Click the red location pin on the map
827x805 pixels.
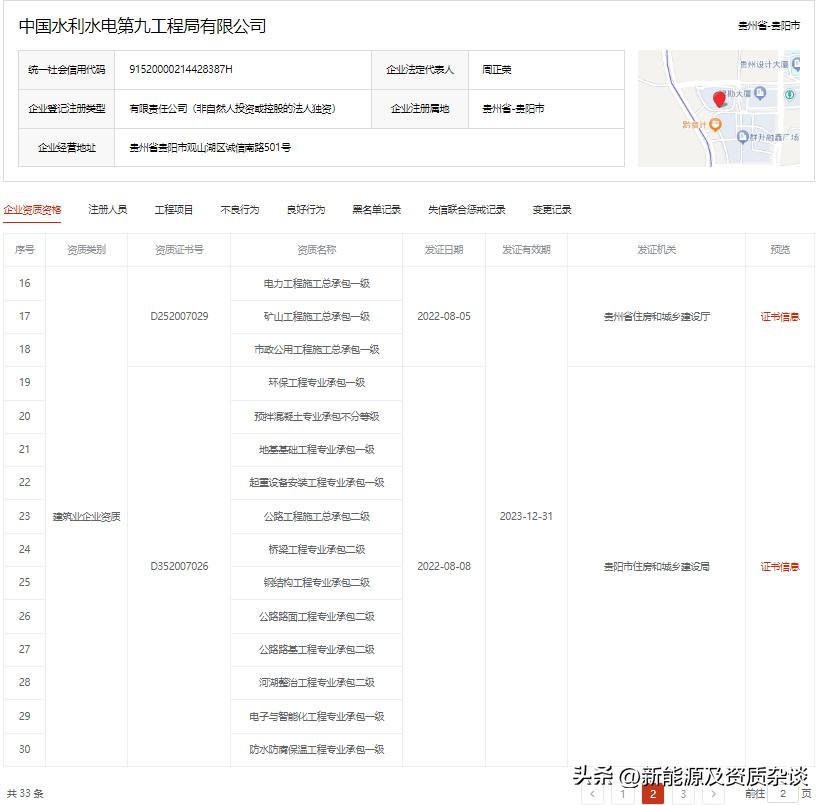pyautogui.click(x=720, y=99)
